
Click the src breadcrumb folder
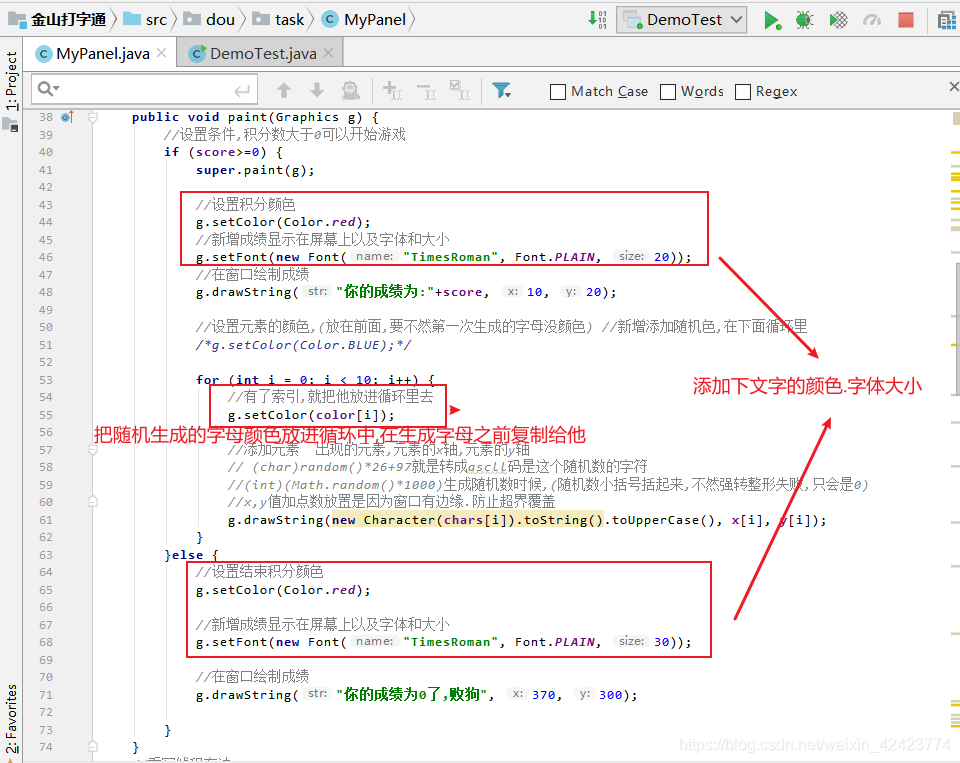pos(145,20)
